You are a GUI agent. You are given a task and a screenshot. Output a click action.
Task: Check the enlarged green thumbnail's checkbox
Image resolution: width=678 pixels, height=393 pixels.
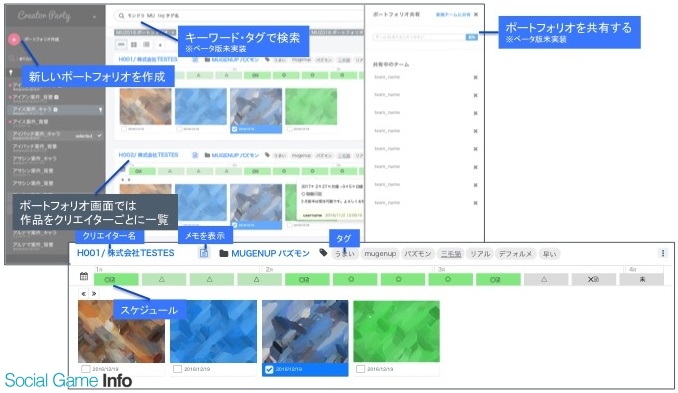tap(361, 369)
